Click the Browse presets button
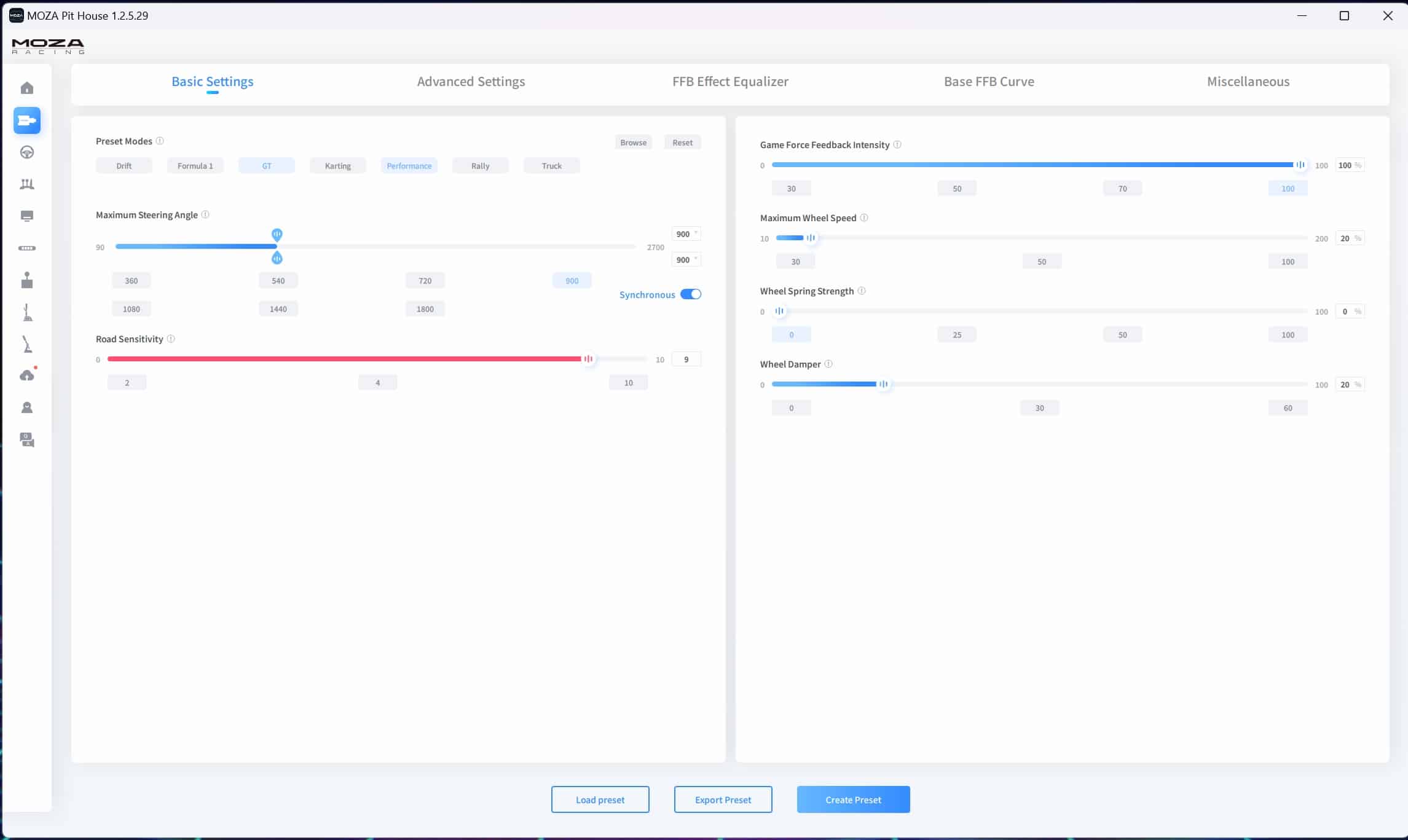Image resolution: width=1408 pixels, height=840 pixels. (633, 143)
